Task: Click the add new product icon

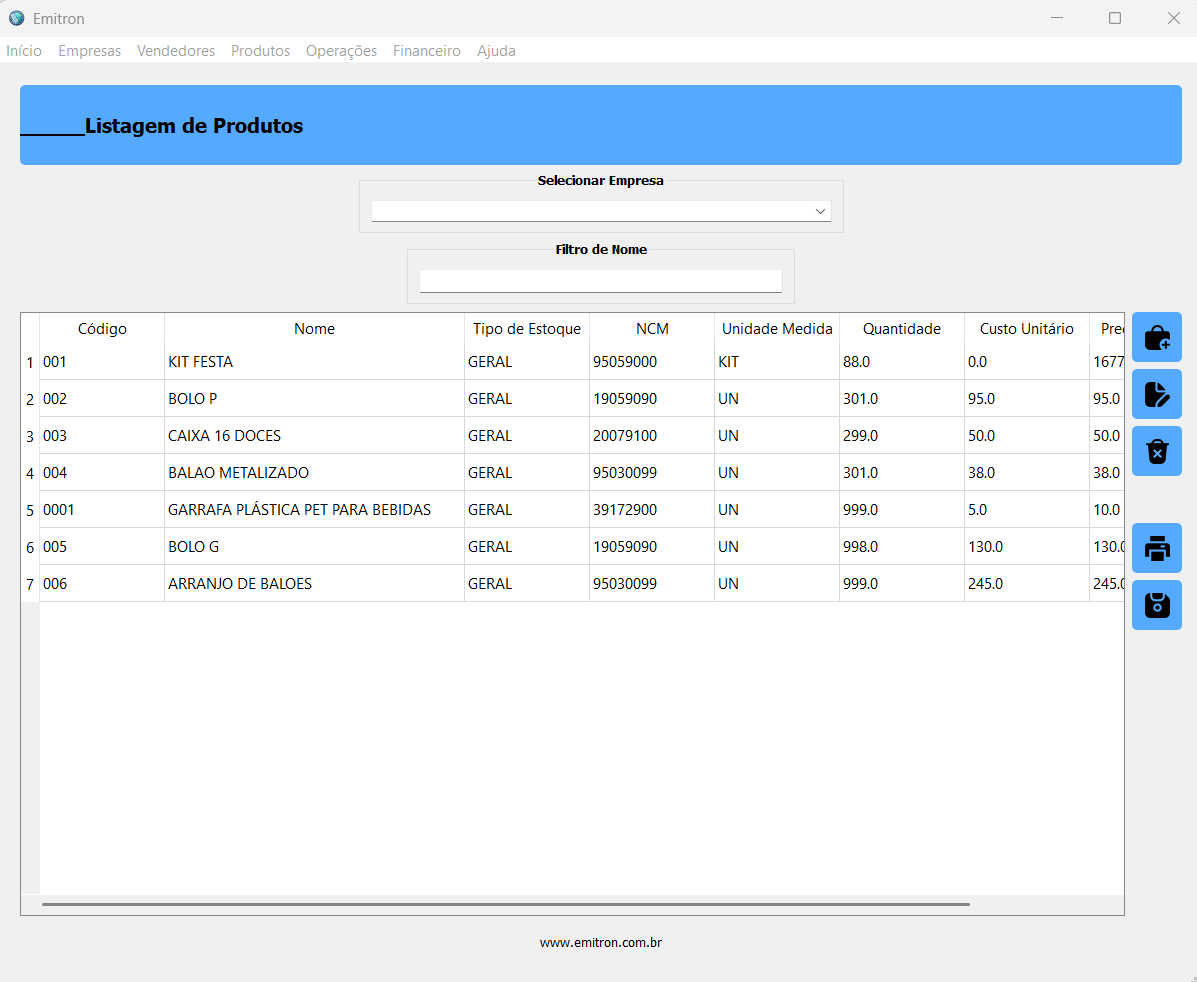Action: pyautogui.click(x=1156, y=338)
